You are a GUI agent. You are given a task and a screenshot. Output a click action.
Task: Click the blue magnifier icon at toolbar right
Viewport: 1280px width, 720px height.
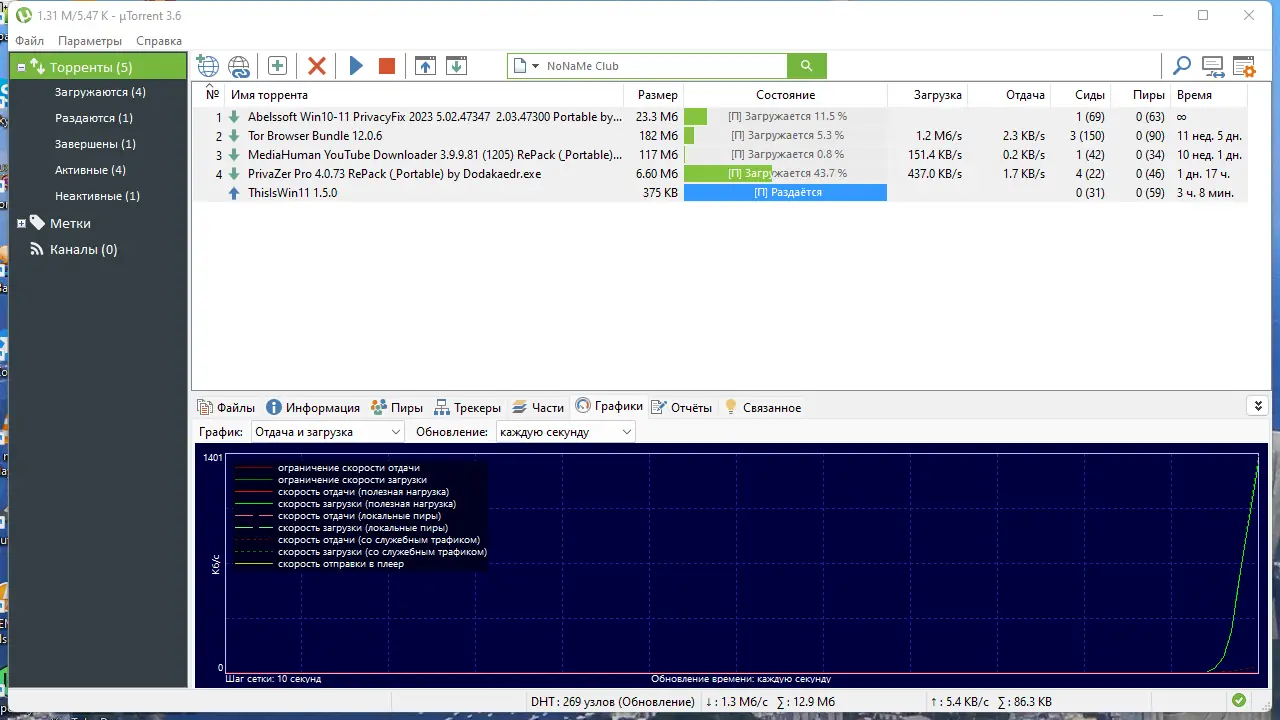(1182, 66)
